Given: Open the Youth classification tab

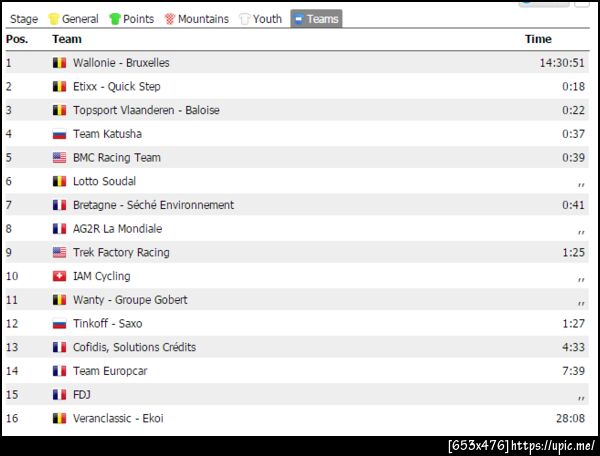Looking at the screenshot, I should coord(260,19).
